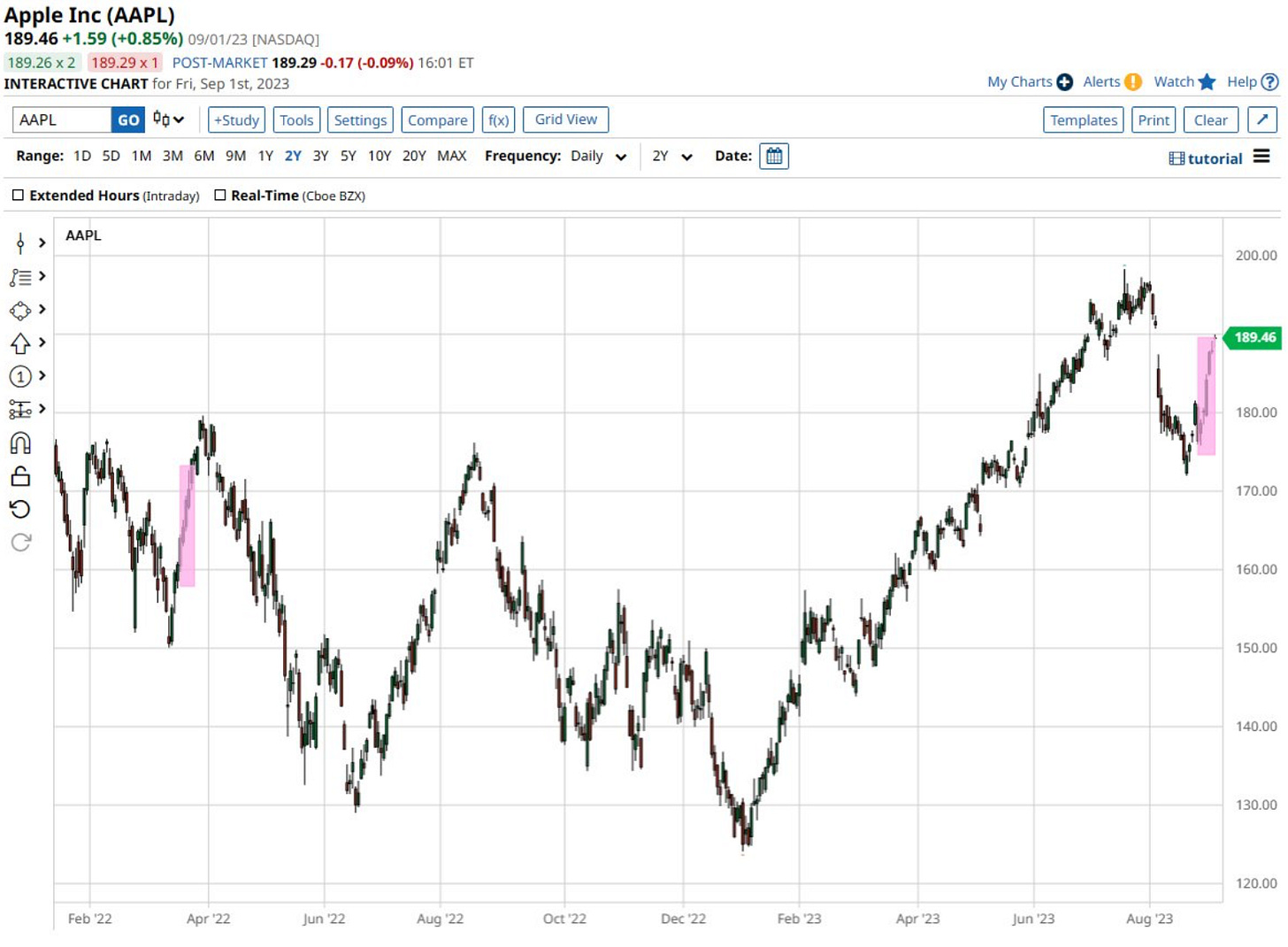Click the plus icon beside My Charts
Viewport: 1288px width, 947px height.
coord(1065,82)
